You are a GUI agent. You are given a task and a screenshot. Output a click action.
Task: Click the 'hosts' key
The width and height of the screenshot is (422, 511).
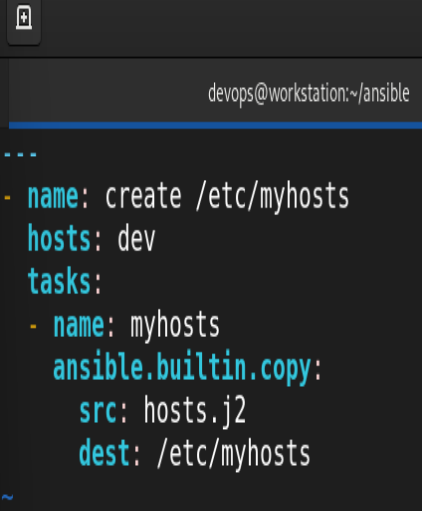59,238
